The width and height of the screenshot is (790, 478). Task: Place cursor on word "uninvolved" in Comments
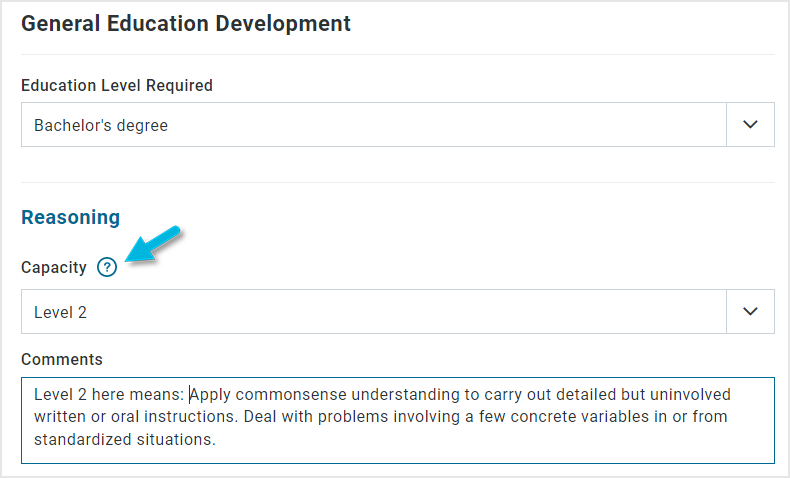coord(690,394)
